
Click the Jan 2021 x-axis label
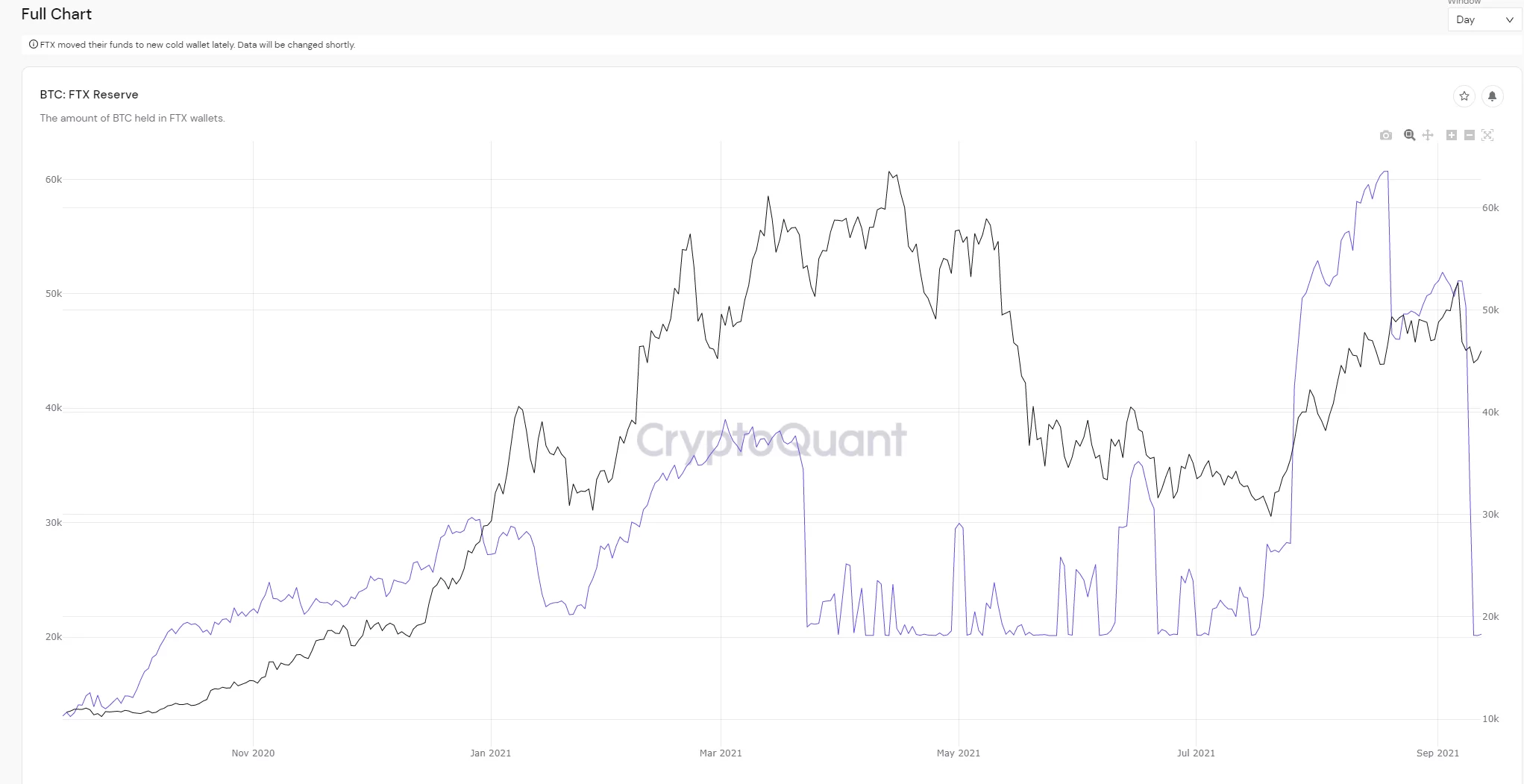490,753
